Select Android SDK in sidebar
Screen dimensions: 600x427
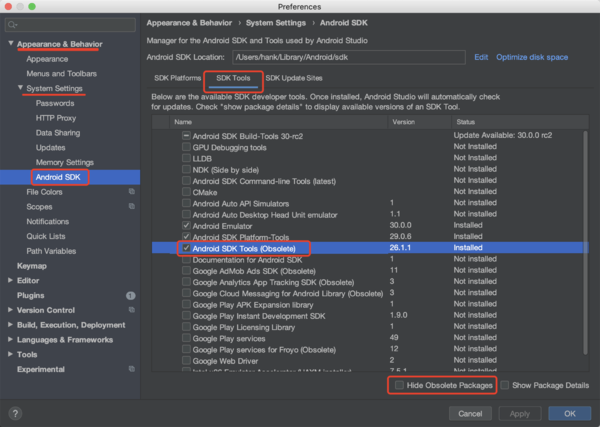tap(58, 177)
